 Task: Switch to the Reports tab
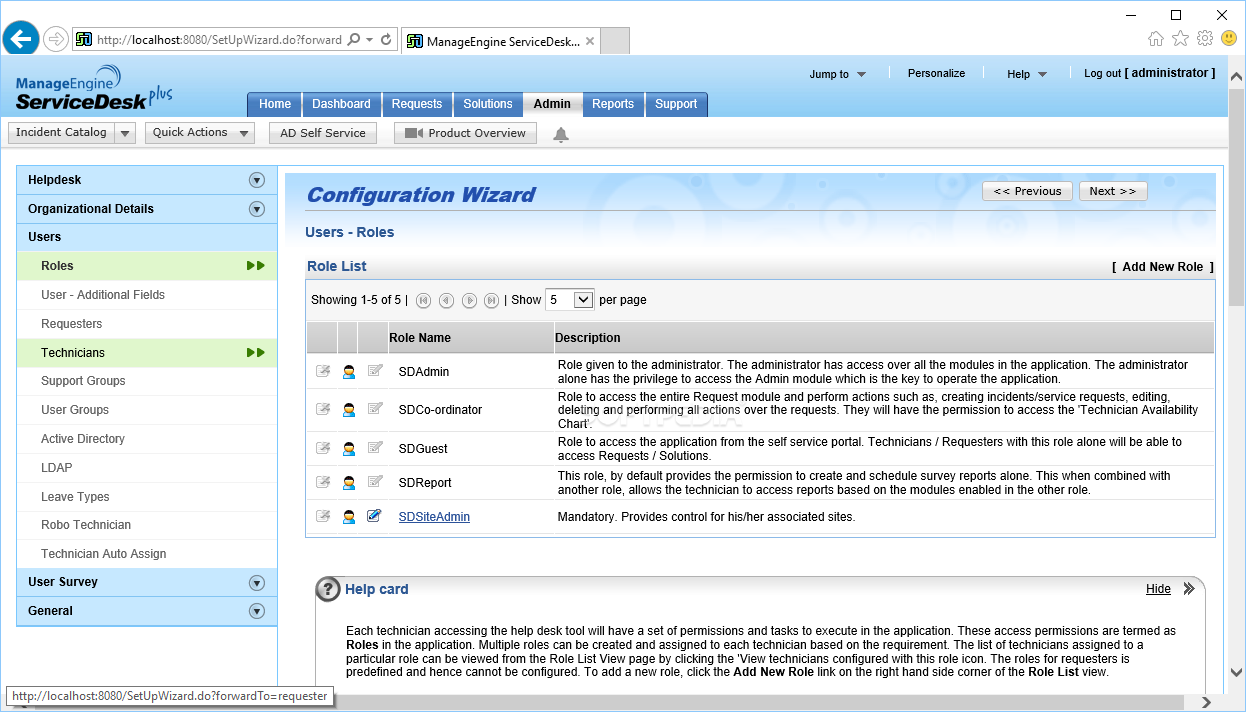coord(613,104)
